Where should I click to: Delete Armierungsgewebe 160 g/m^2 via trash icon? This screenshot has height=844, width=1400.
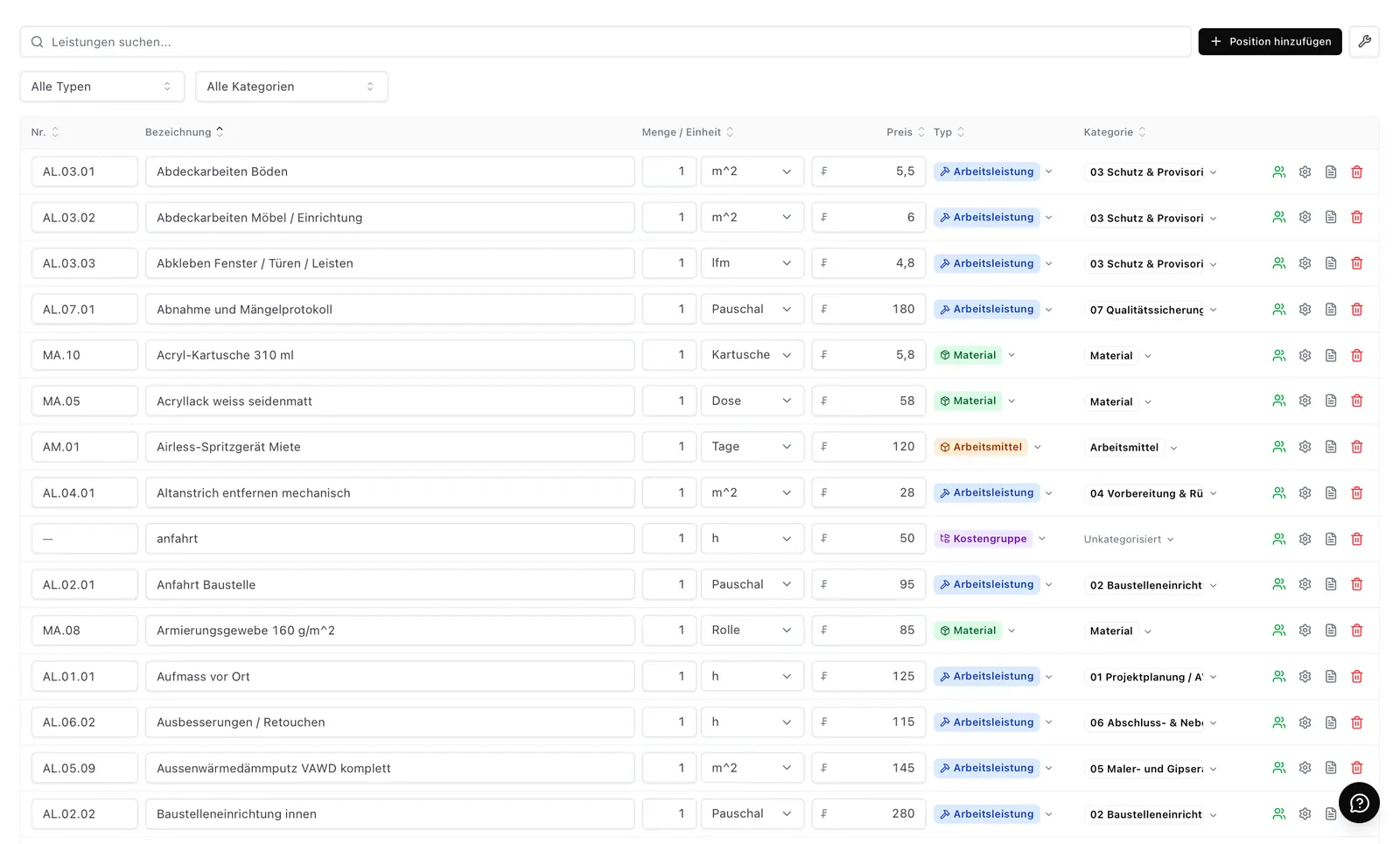pos(1356,631)
